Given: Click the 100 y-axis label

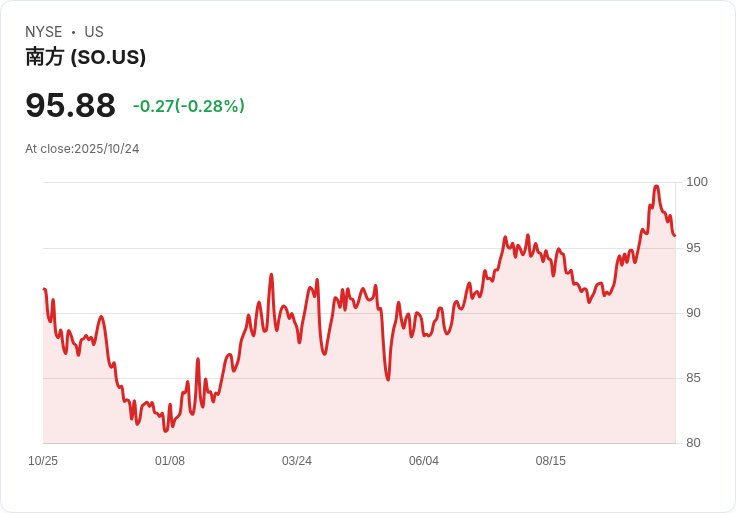Looking at the screenshot, I should 697,182.
